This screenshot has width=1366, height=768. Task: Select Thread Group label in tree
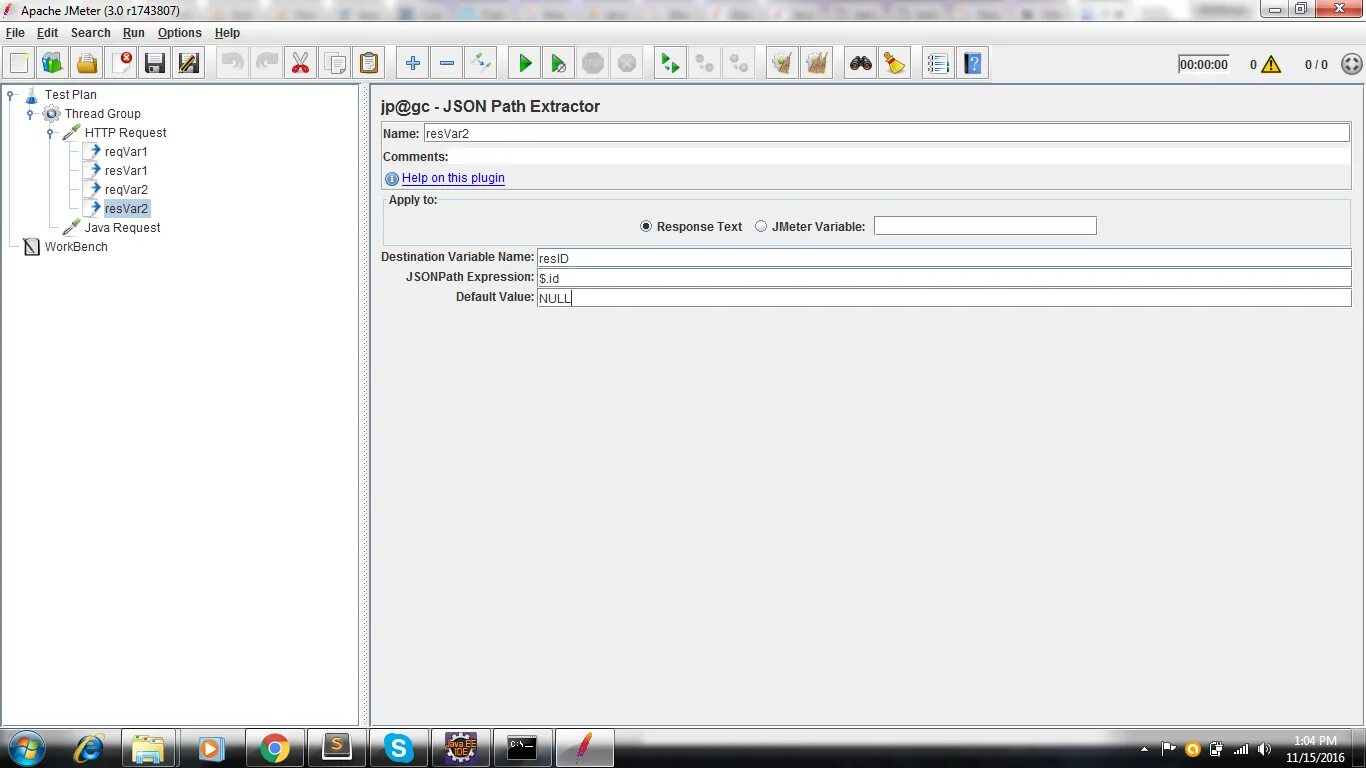click(x=102, y=114)
